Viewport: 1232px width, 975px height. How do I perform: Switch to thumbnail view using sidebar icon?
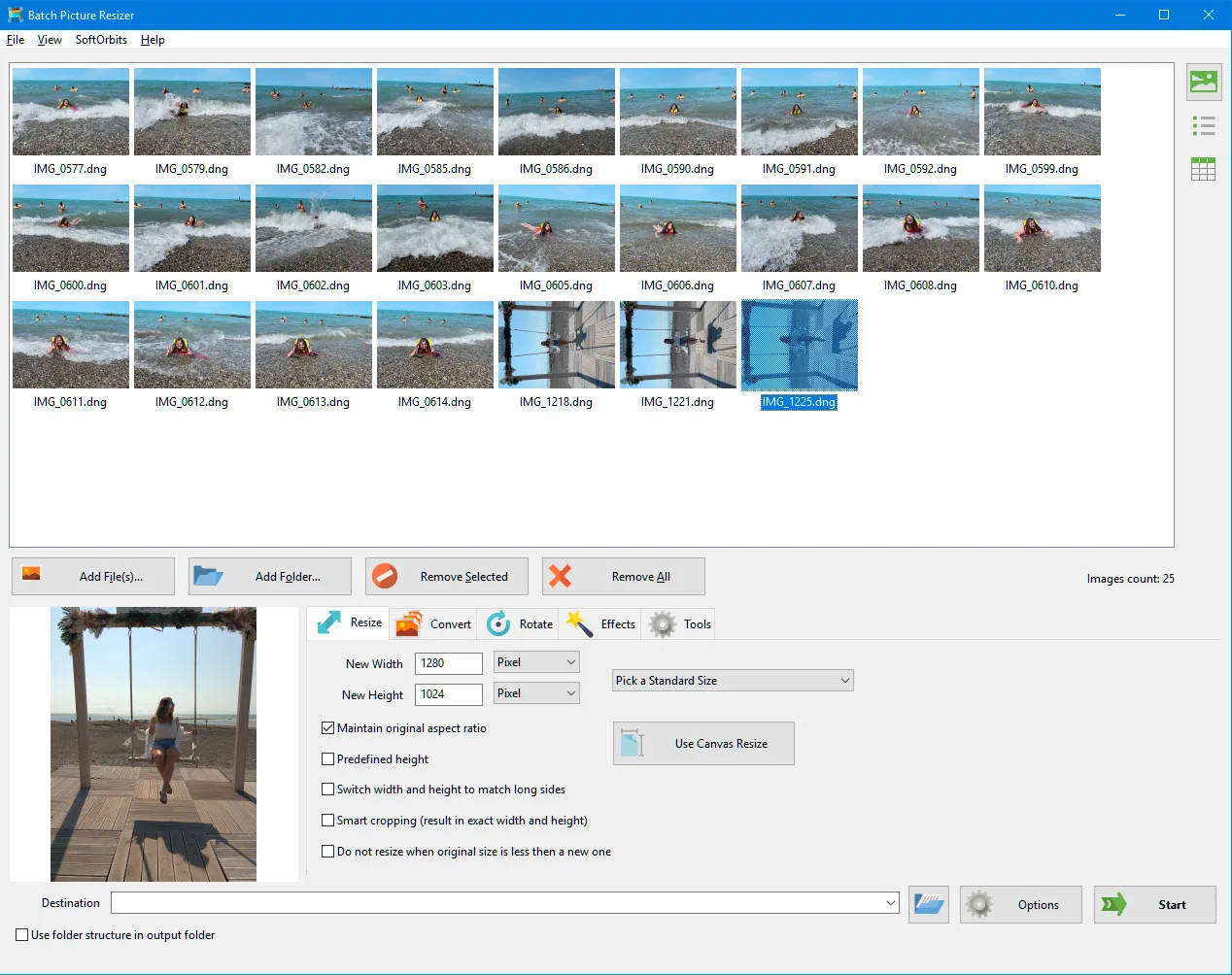point(1203,83)
